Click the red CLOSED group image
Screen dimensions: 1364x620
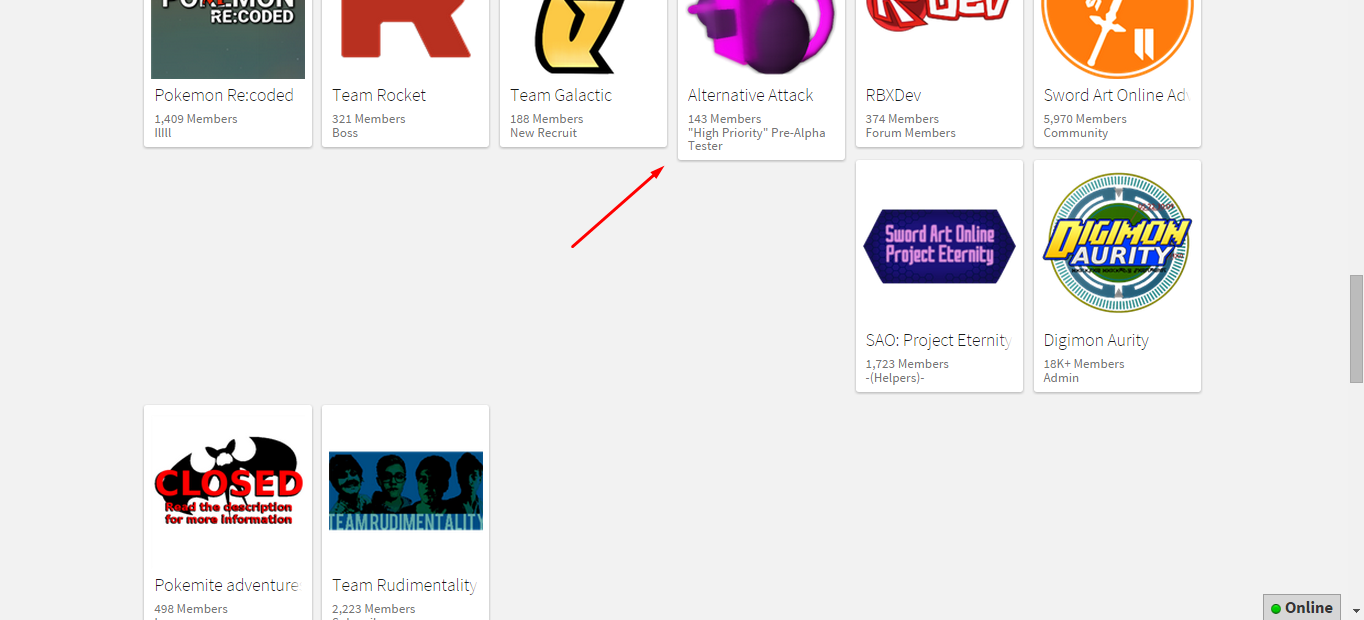point(228,483)
